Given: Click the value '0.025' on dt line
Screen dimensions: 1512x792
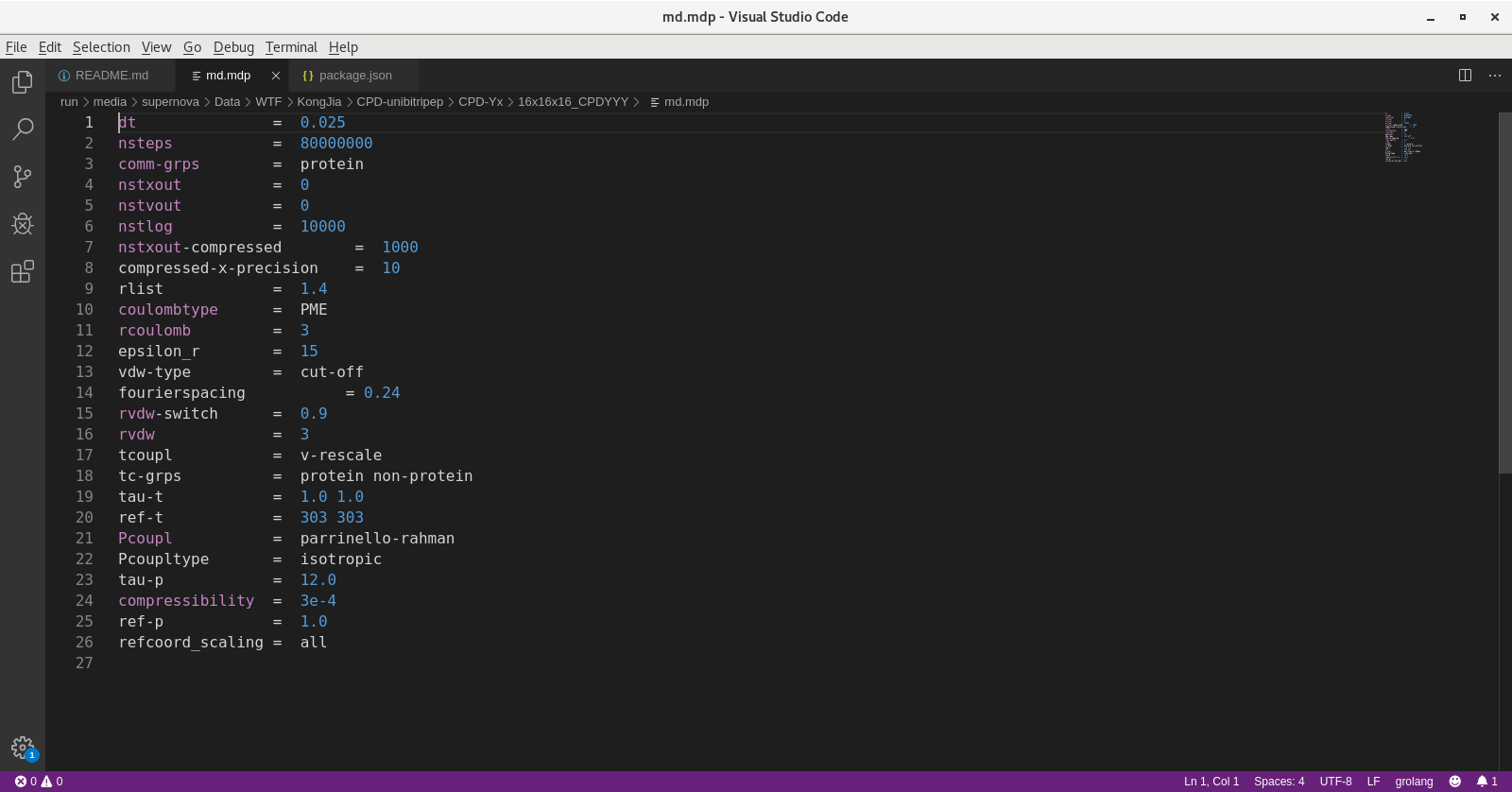Looking at the screenshot, I should pyautogui.click(x=323, y=123).
